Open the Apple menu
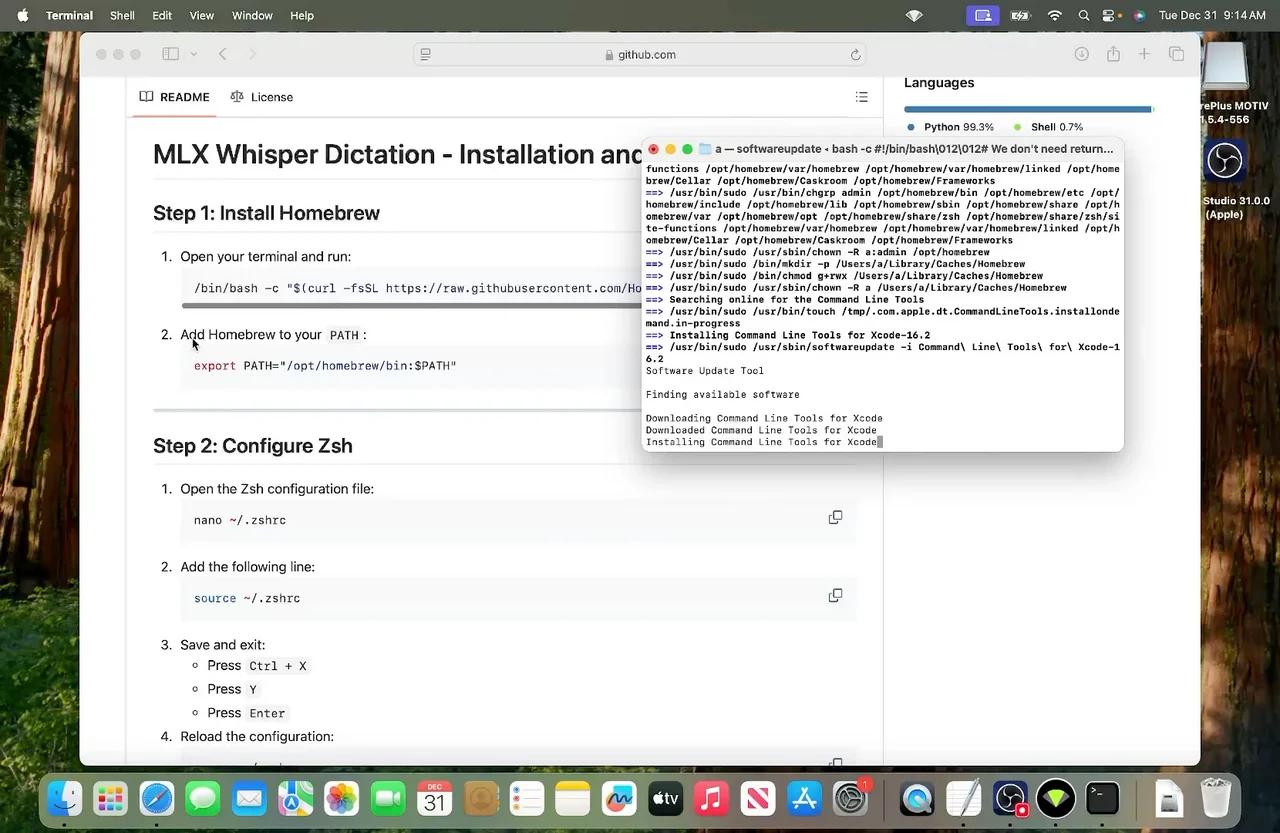1280x833 pixels. coord(22,15)
